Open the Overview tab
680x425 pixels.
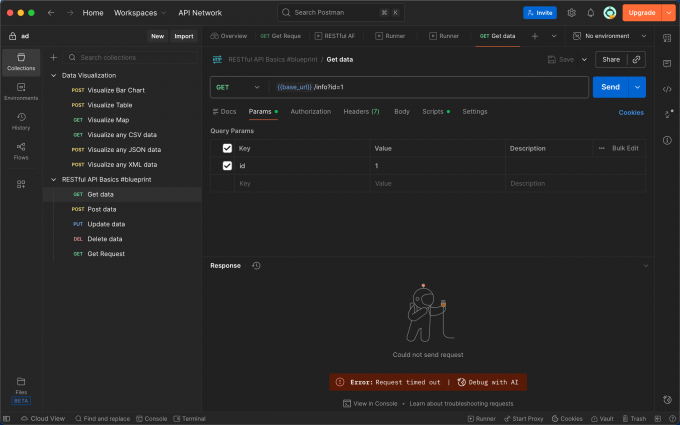(229, 36)
